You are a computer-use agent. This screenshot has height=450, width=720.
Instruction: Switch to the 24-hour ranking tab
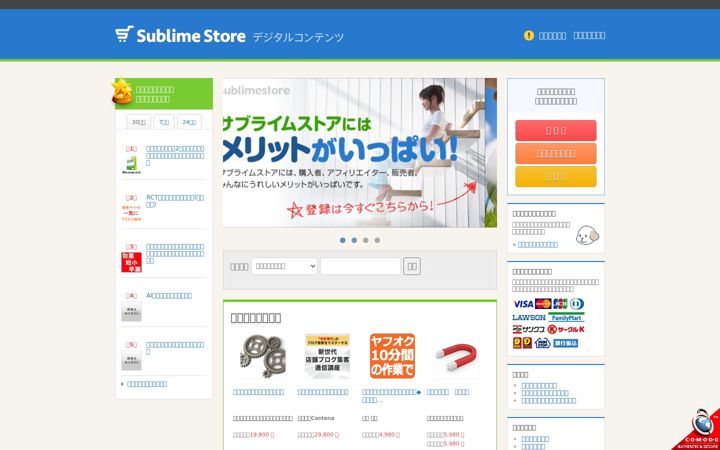189,122
